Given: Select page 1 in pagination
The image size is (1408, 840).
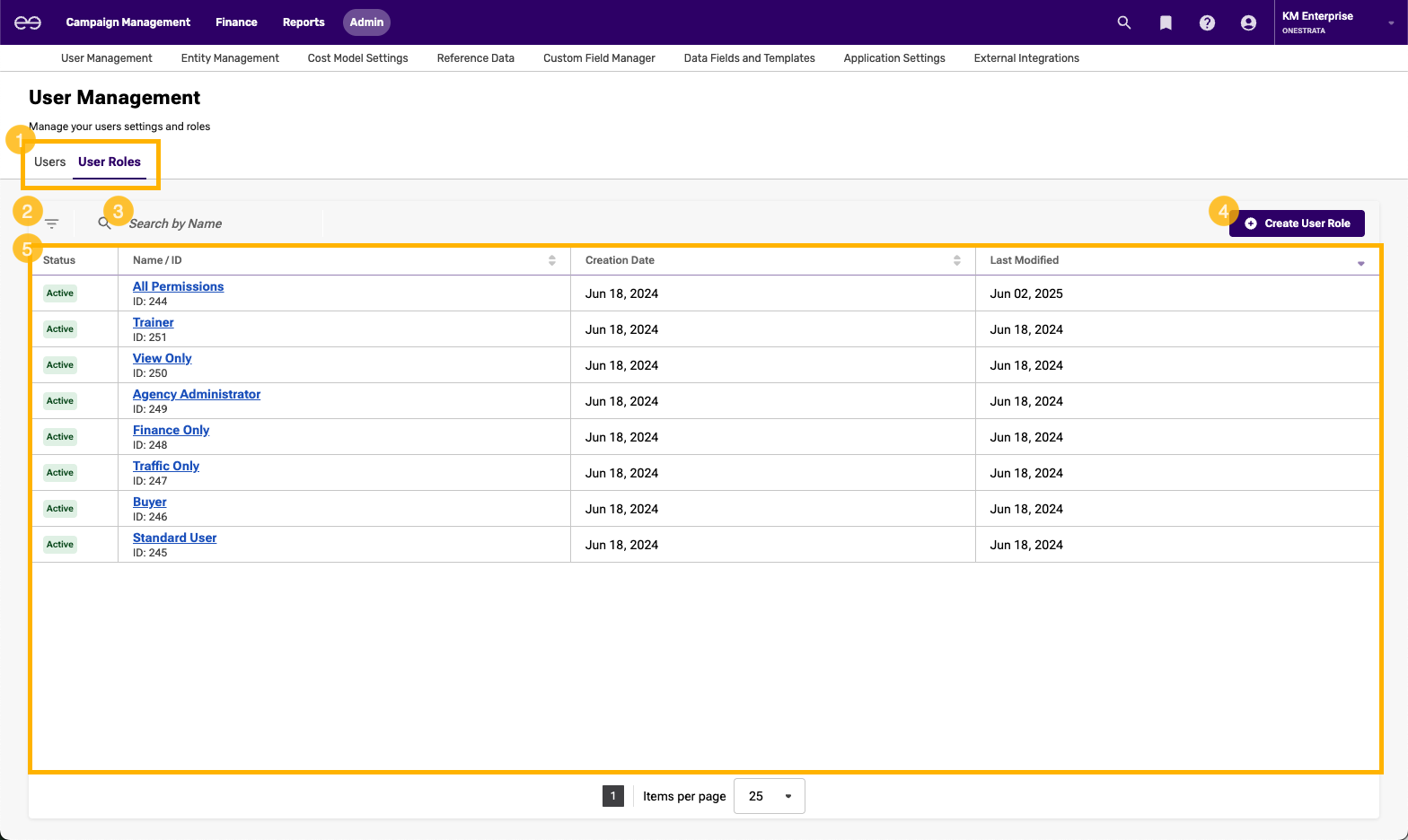Looking at the screenshot, I should 613,796.
